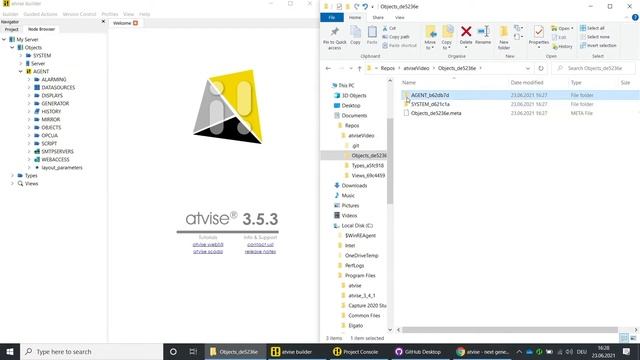Expand the ALARMING tree node
This screenshot has width=640, height=360.
tap(29, 80)
